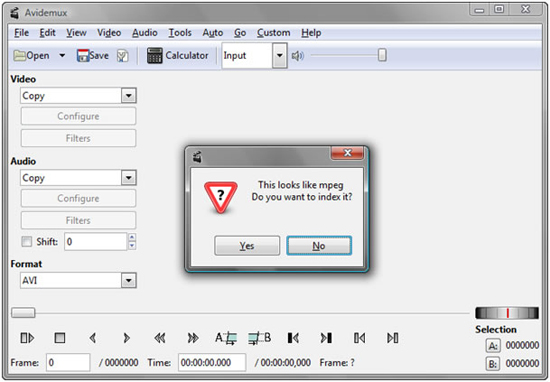Open the Audio menu

point(145,33)
